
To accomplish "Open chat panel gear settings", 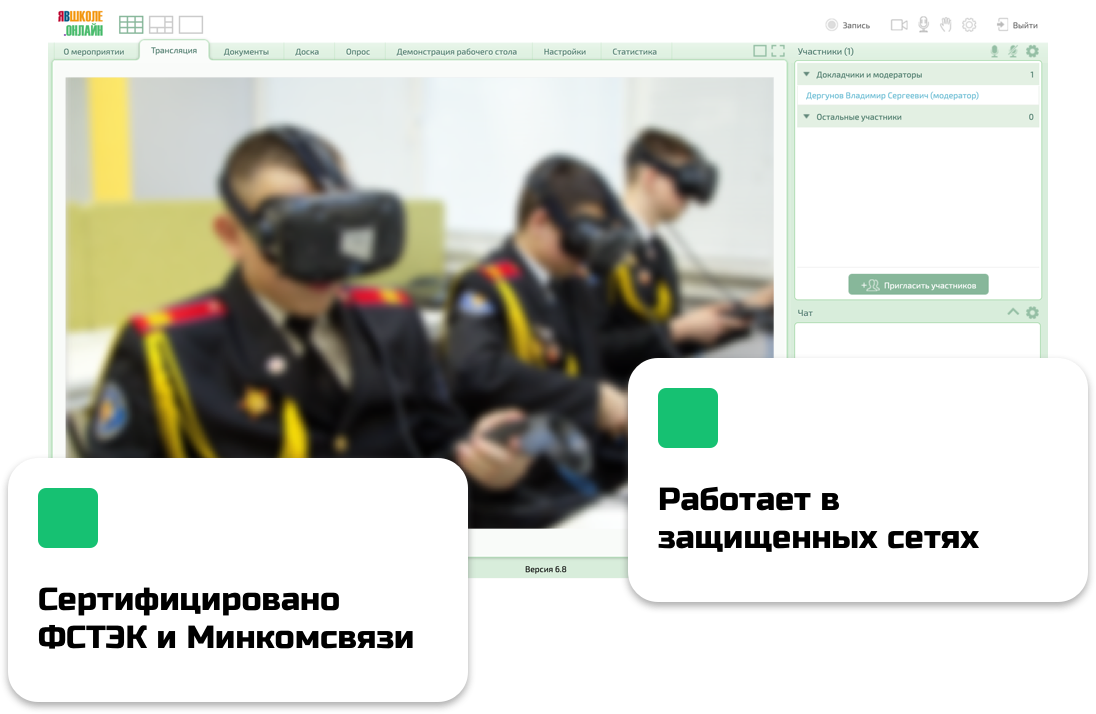I will coord(1032,313).
